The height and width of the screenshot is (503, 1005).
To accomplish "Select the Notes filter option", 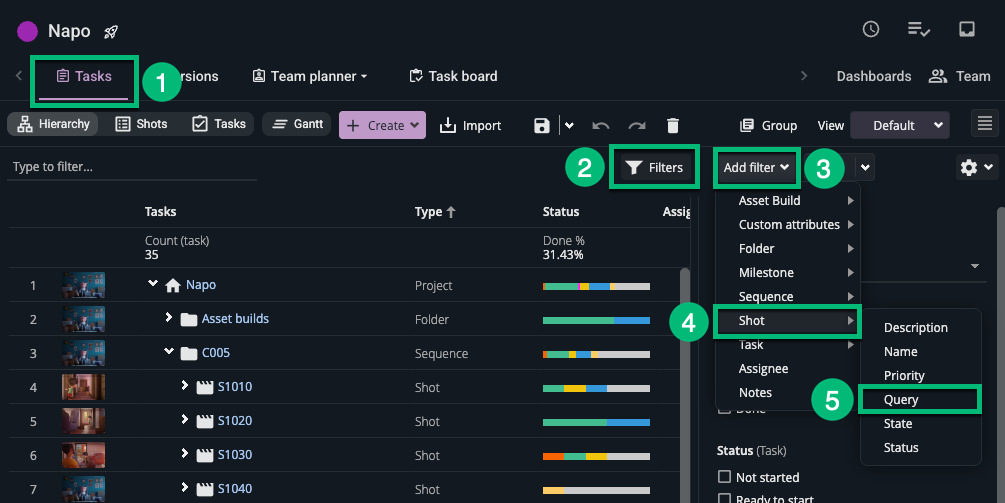I will click(x=788, y=393).
